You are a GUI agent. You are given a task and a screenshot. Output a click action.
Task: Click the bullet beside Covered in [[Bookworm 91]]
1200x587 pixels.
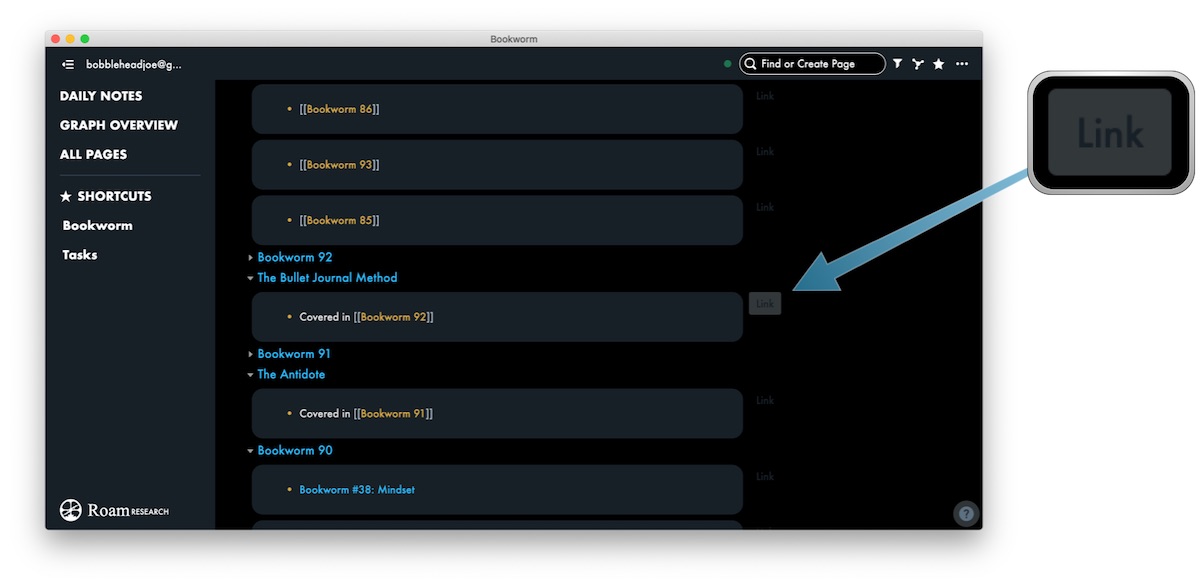click(289, 414)
